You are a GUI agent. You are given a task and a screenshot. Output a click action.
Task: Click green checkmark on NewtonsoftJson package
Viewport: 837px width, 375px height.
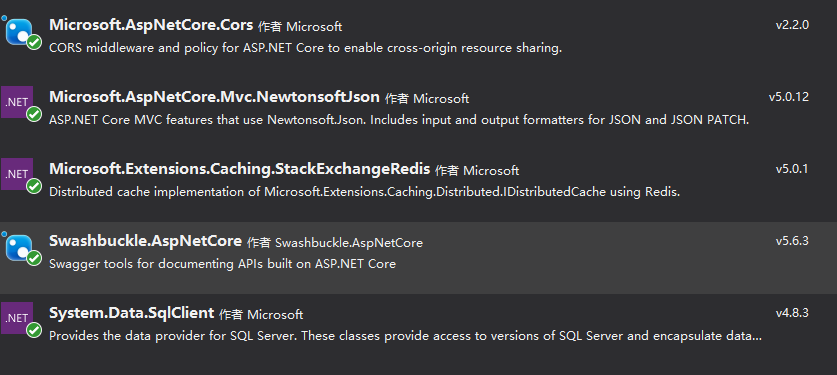34,115
